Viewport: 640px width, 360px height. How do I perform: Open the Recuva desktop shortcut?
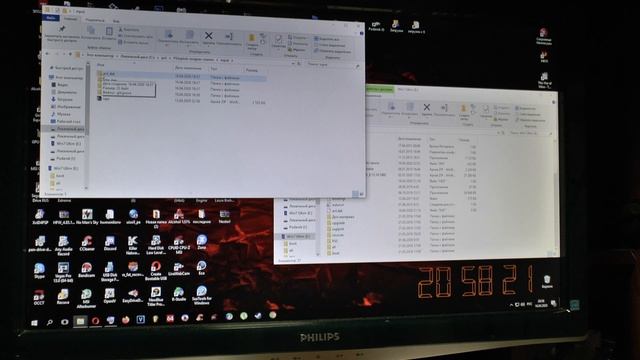(63, 297)
